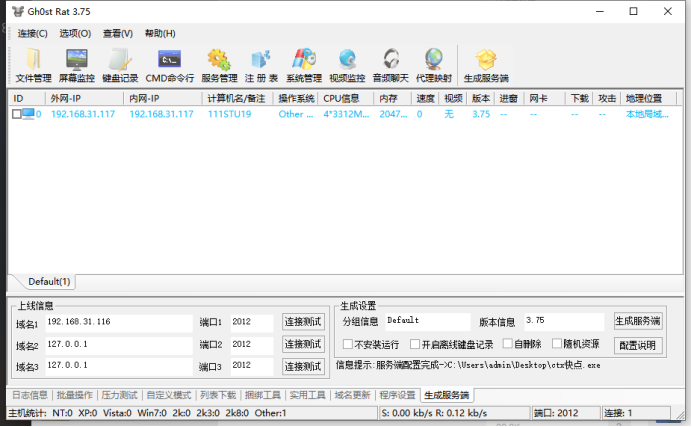692x427 pixels.
Task: Sort by 计算机名/备注 column header
Action: click(x=238, y=98)
